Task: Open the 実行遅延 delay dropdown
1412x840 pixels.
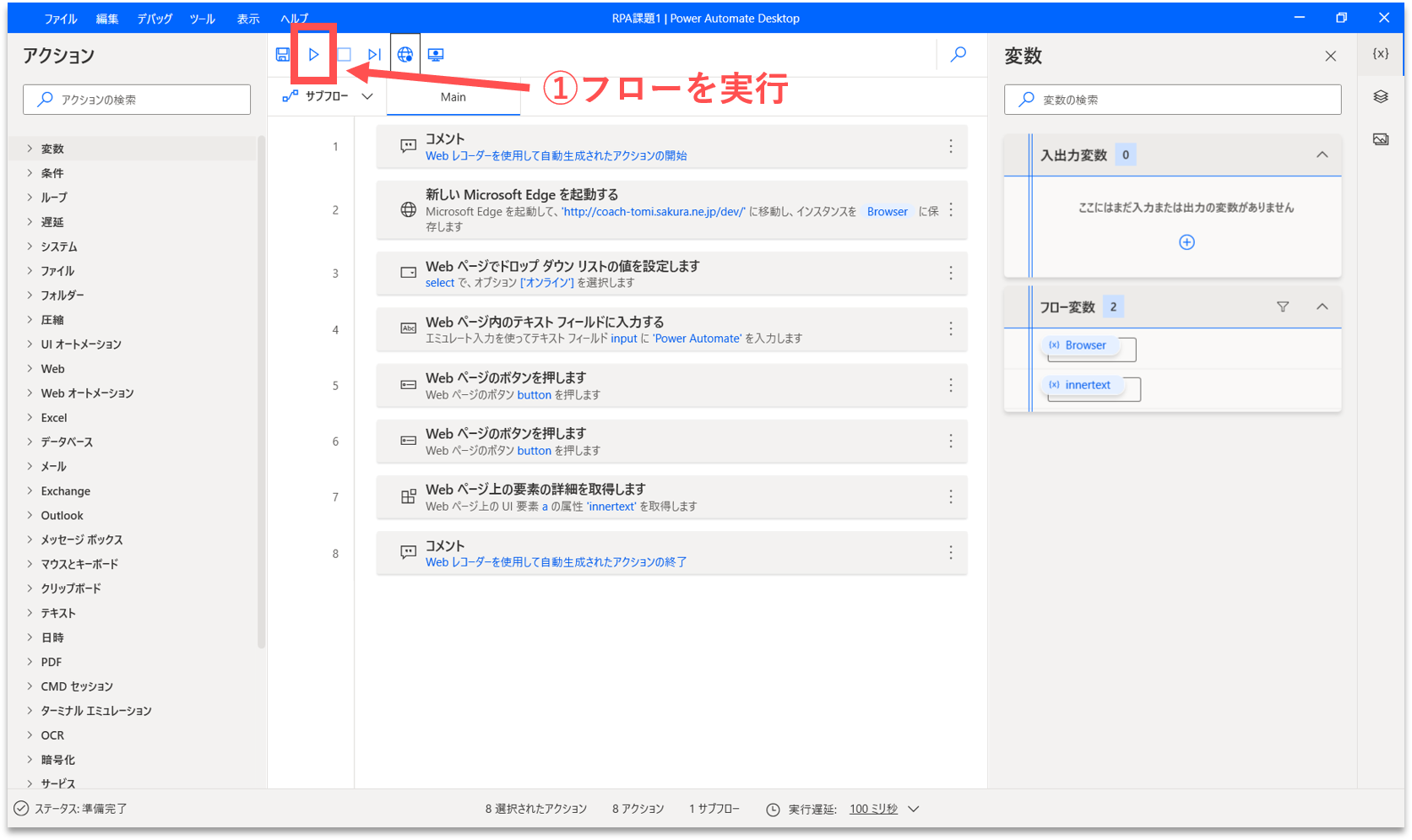Action: pyautogui.click(x=913, y=809)
